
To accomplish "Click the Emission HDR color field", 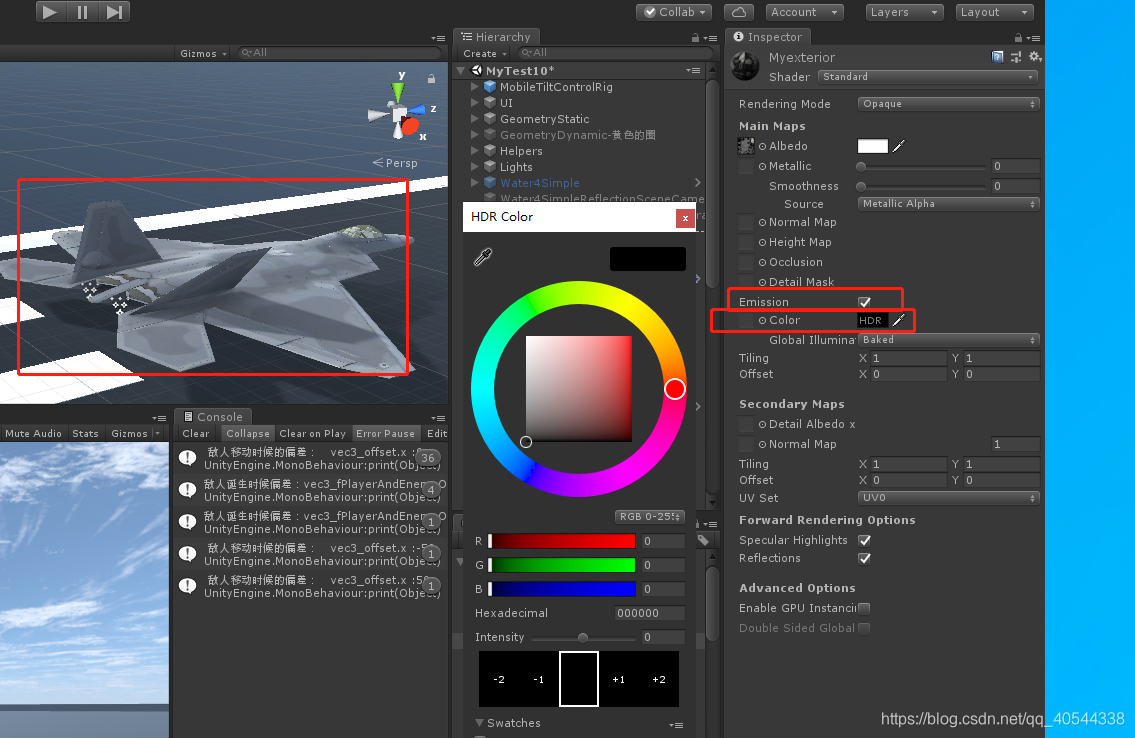I will [872, 320].
